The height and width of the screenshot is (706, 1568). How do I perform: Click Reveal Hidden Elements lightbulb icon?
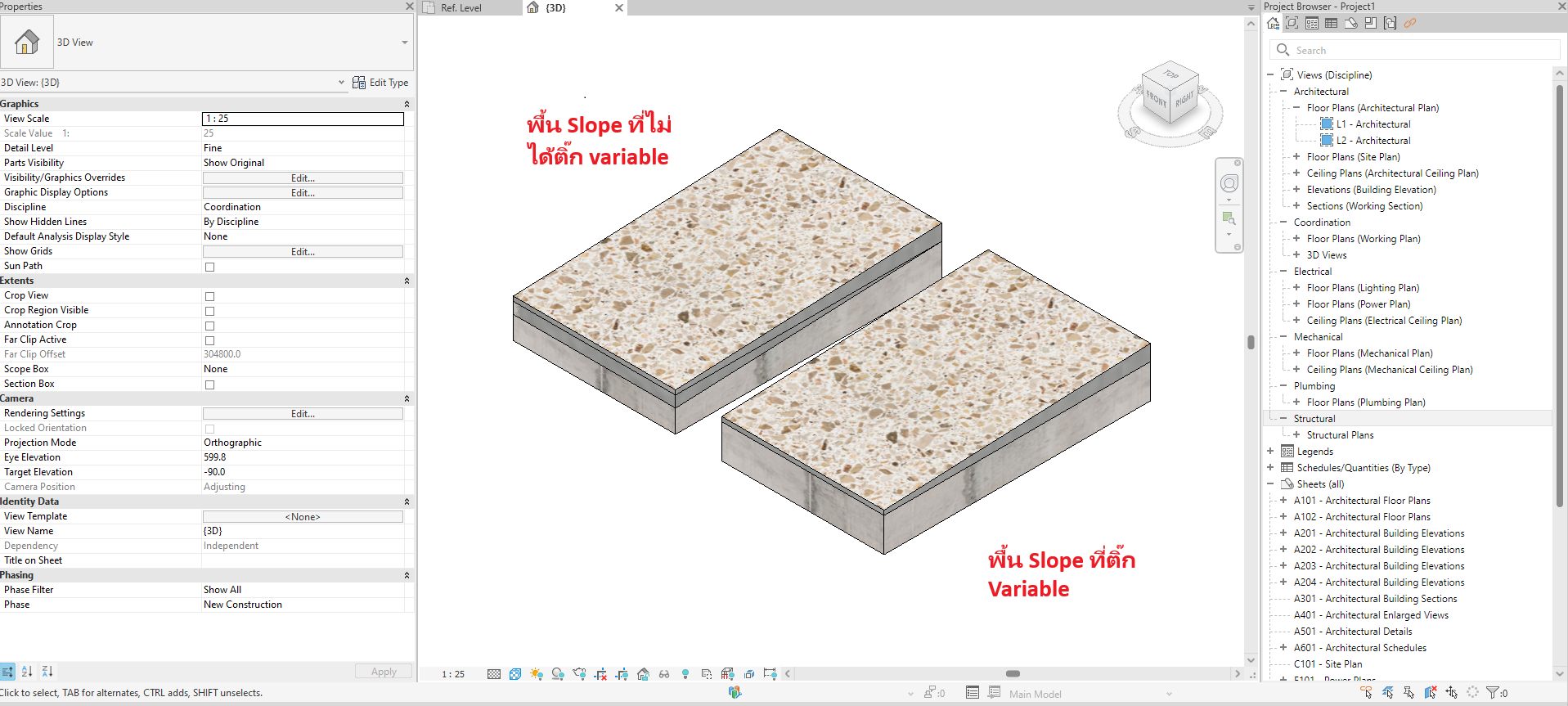[x=685, y=674]
